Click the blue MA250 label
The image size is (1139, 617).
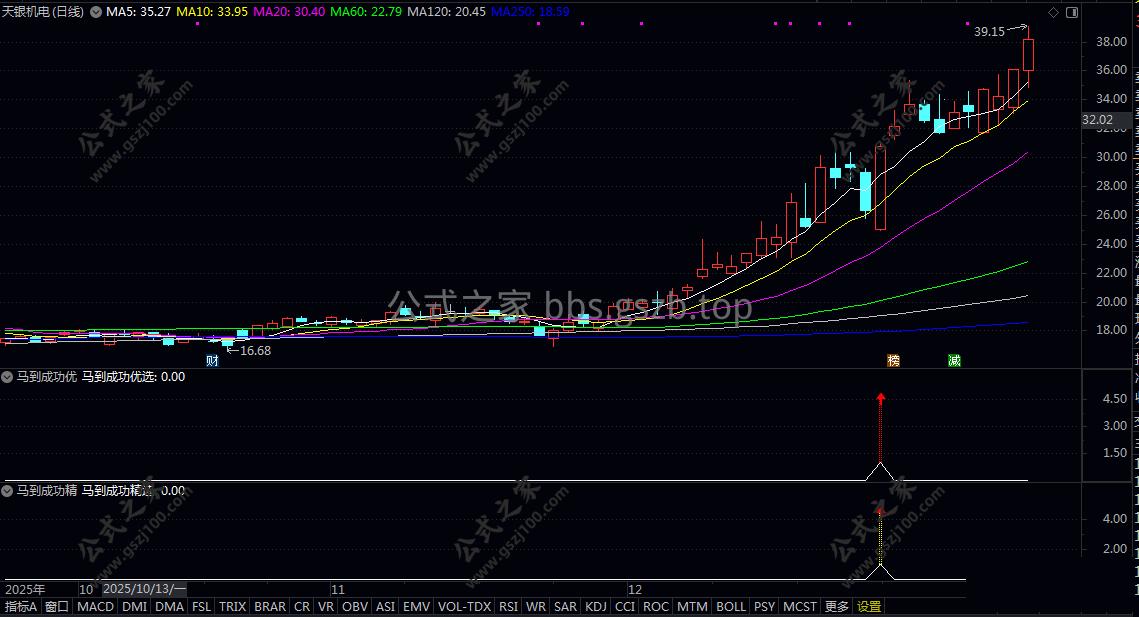(531, 12)
